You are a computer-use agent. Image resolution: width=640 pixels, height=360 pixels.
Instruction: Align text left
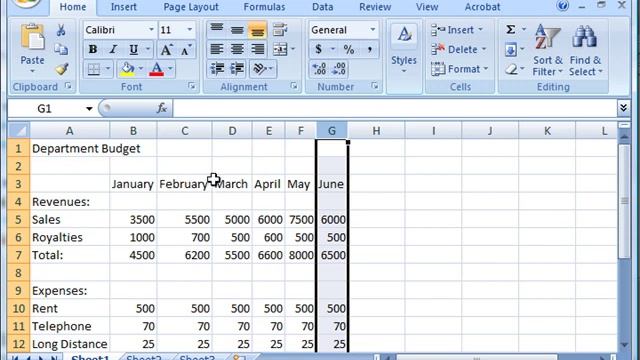(217, 49)
